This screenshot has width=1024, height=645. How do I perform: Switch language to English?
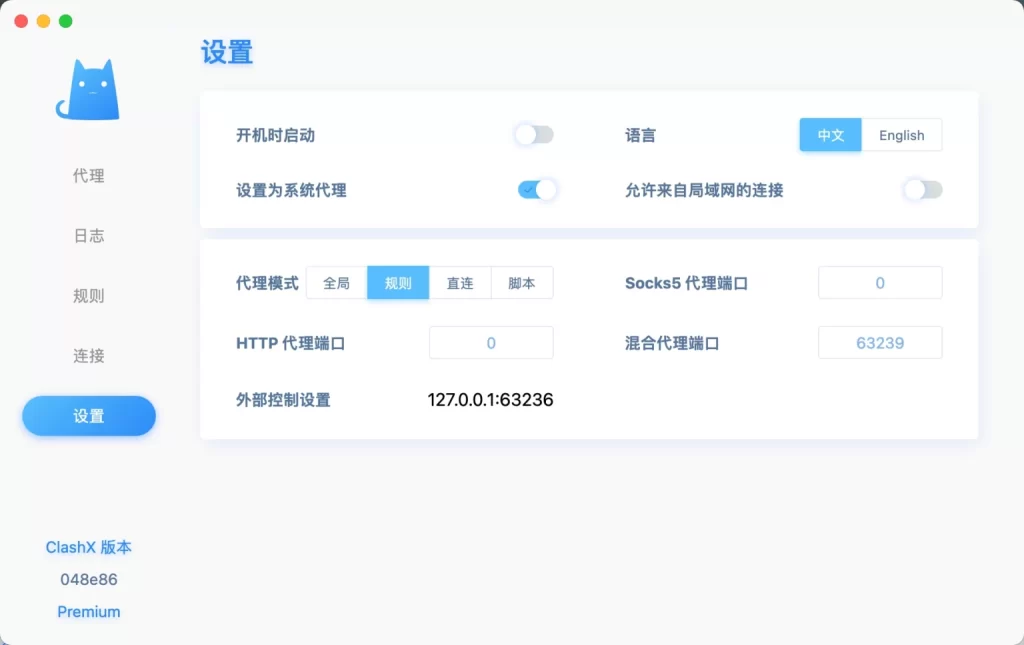tap(901, 134)
